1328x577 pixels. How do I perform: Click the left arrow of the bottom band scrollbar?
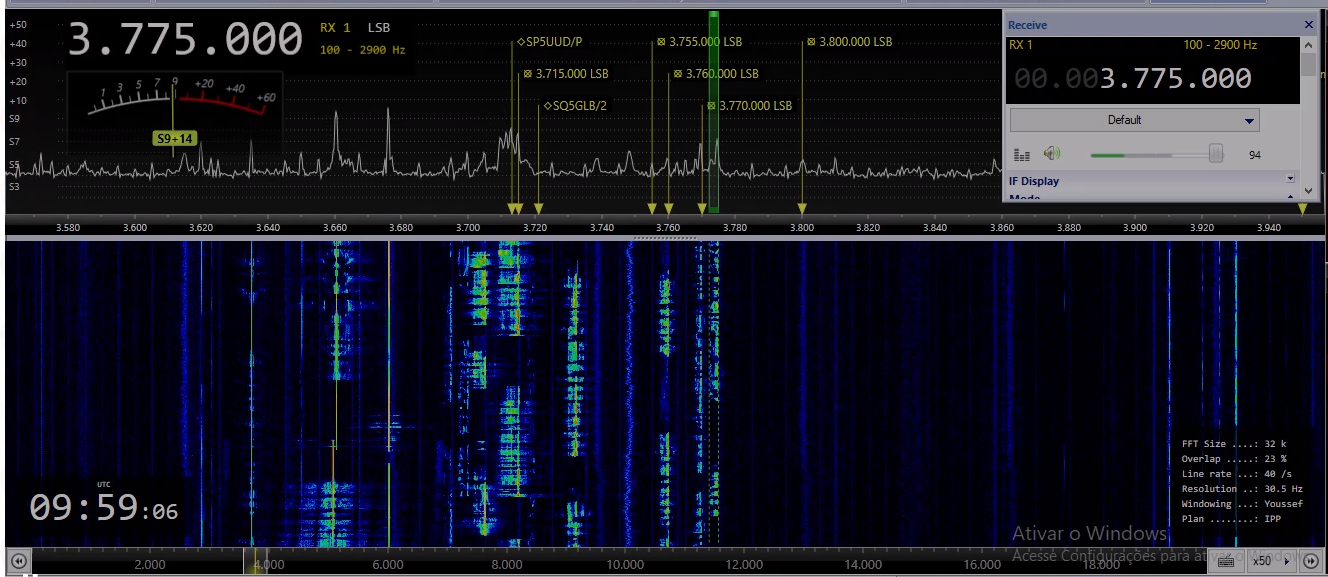click(18, 561)
